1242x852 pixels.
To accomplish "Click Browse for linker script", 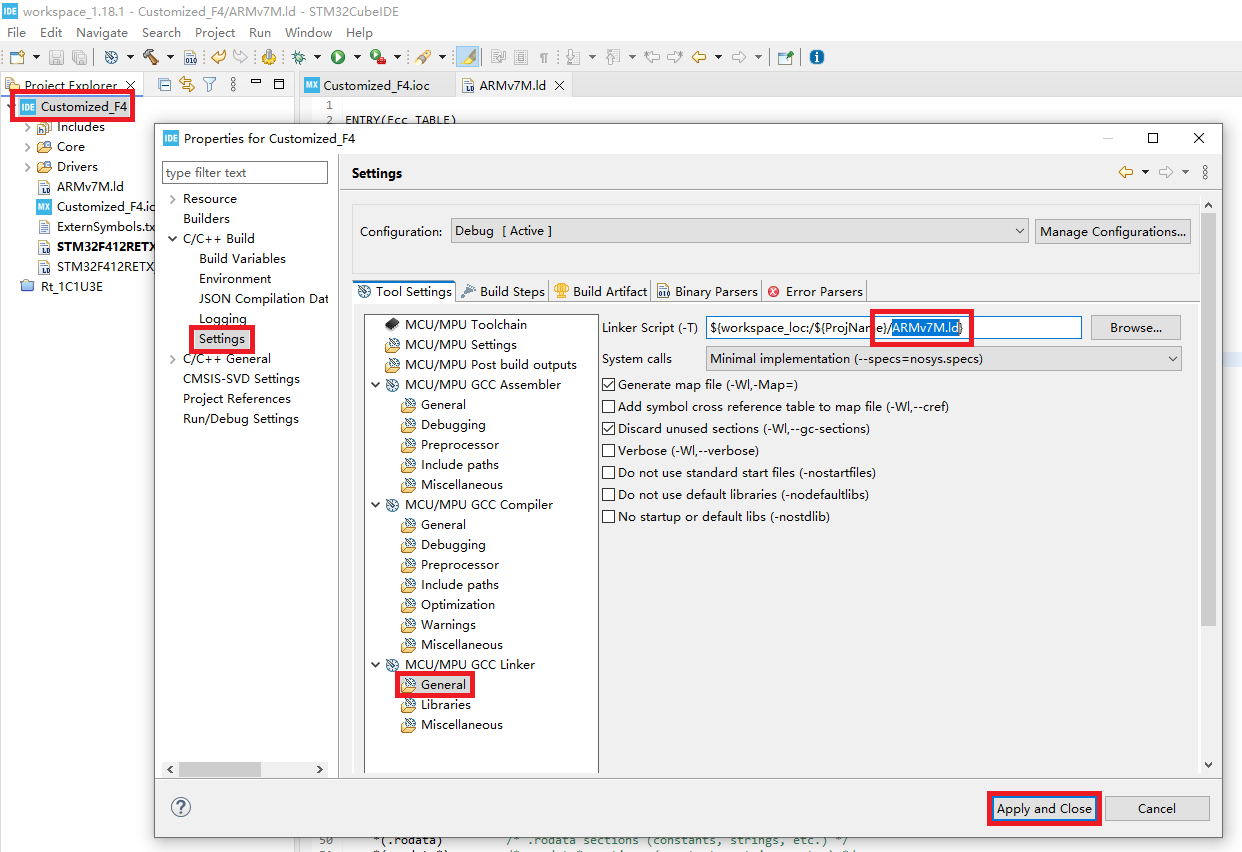I will point(1135,327).
